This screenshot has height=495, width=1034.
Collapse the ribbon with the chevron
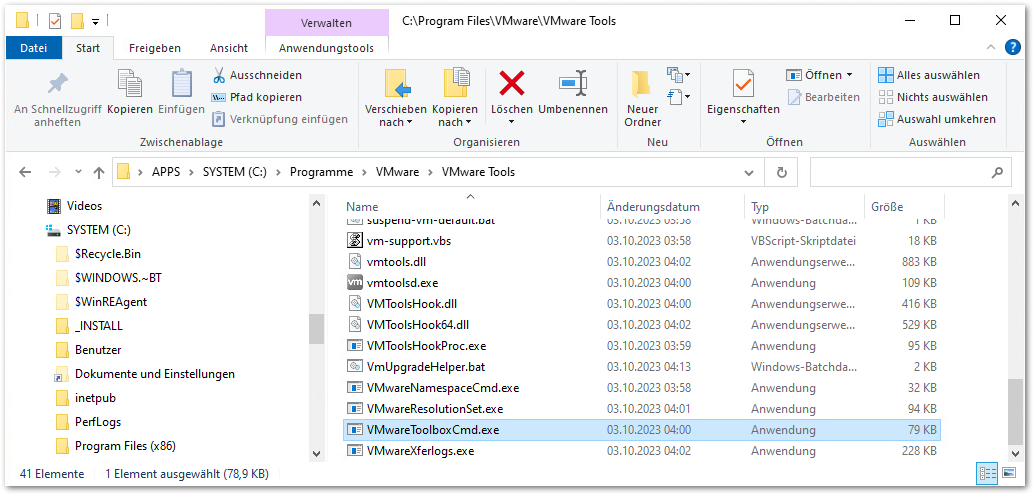(x=990, y=47)
